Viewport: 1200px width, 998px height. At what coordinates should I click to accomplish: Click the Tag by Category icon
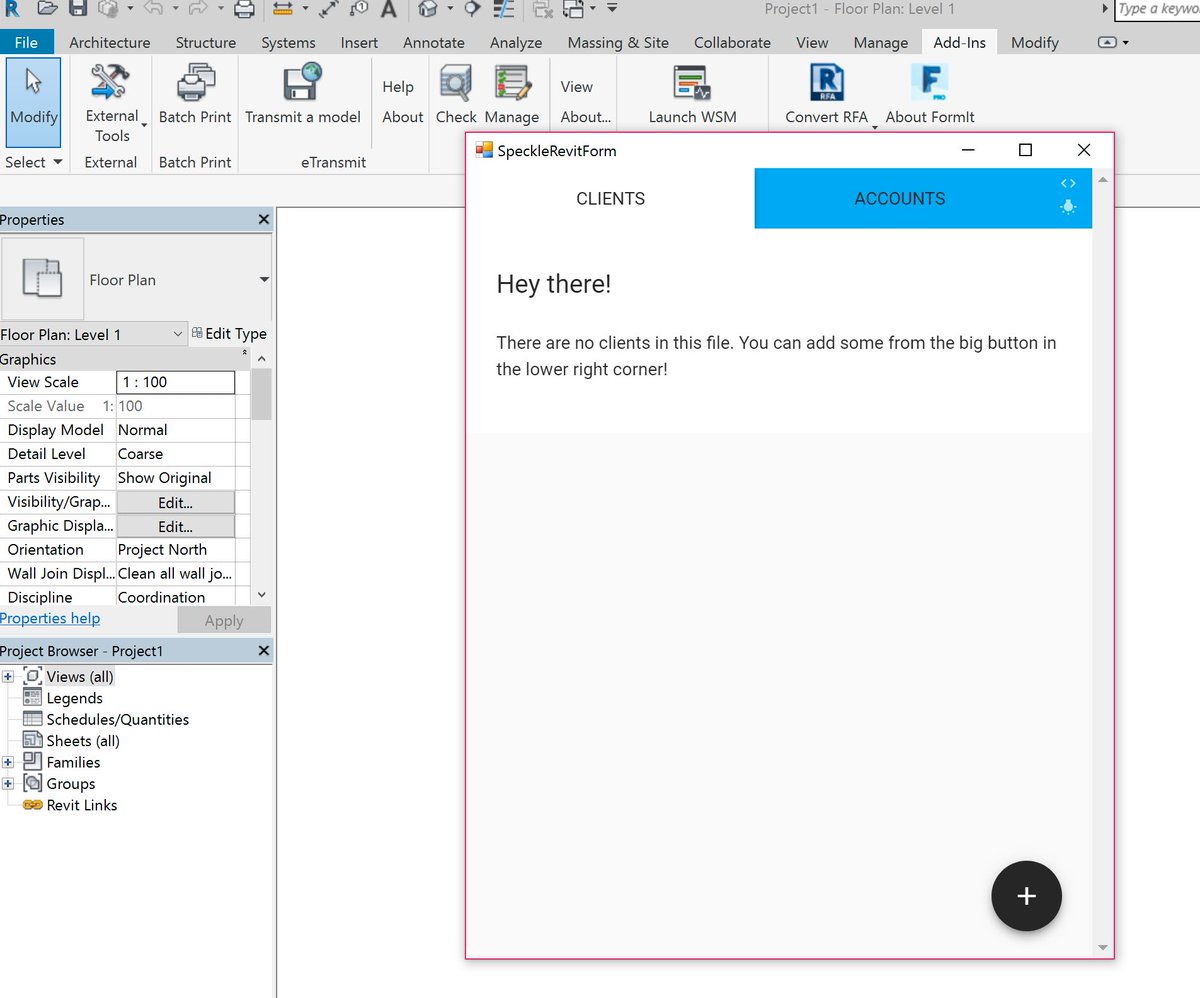(360, 9)
